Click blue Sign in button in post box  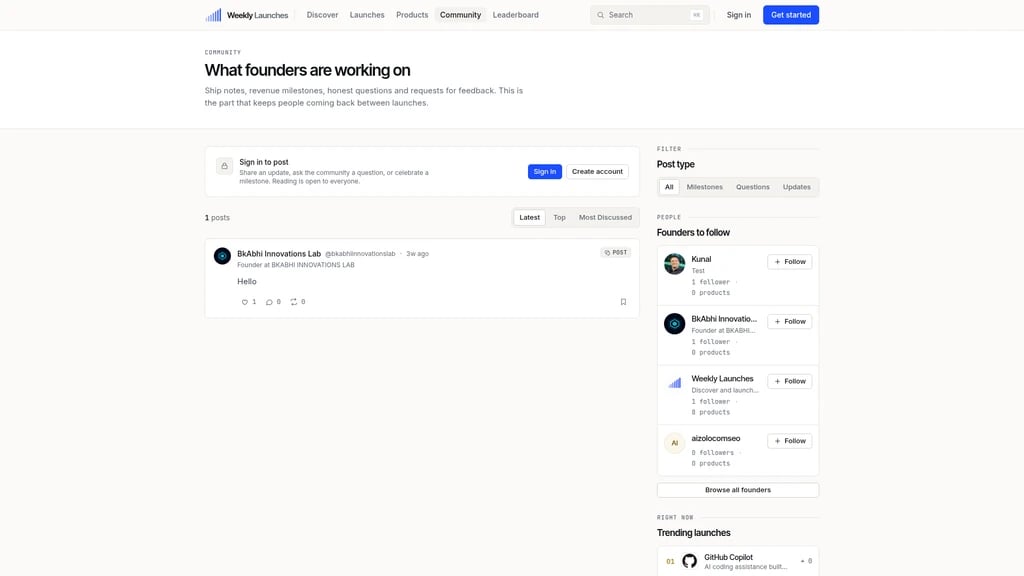click(545, 172)
